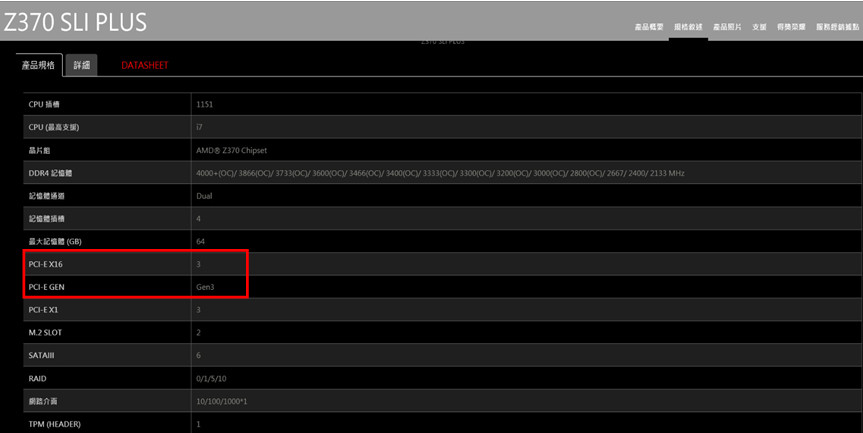
Task: Select the 網路介面 row label
Action: point(43,402)
